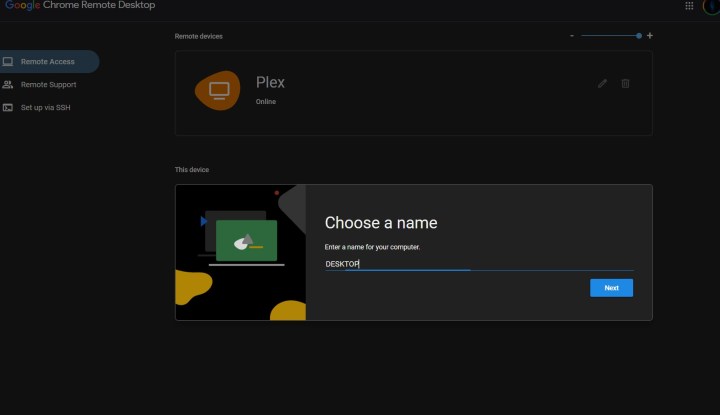Click the Online status under Plex
The image size is (720, 415).
point(266,102)
